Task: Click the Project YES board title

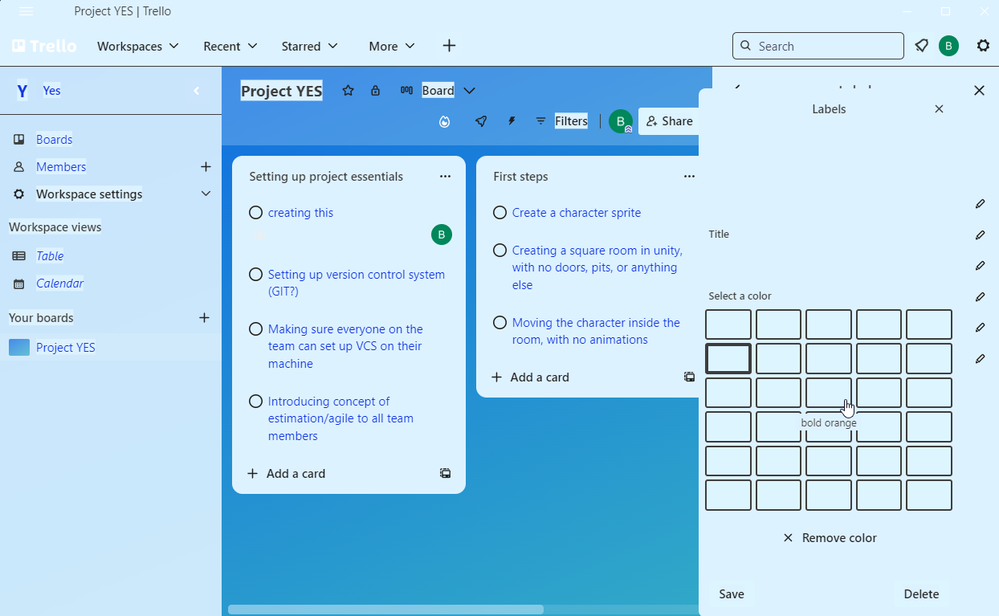Action: point(281,91)
